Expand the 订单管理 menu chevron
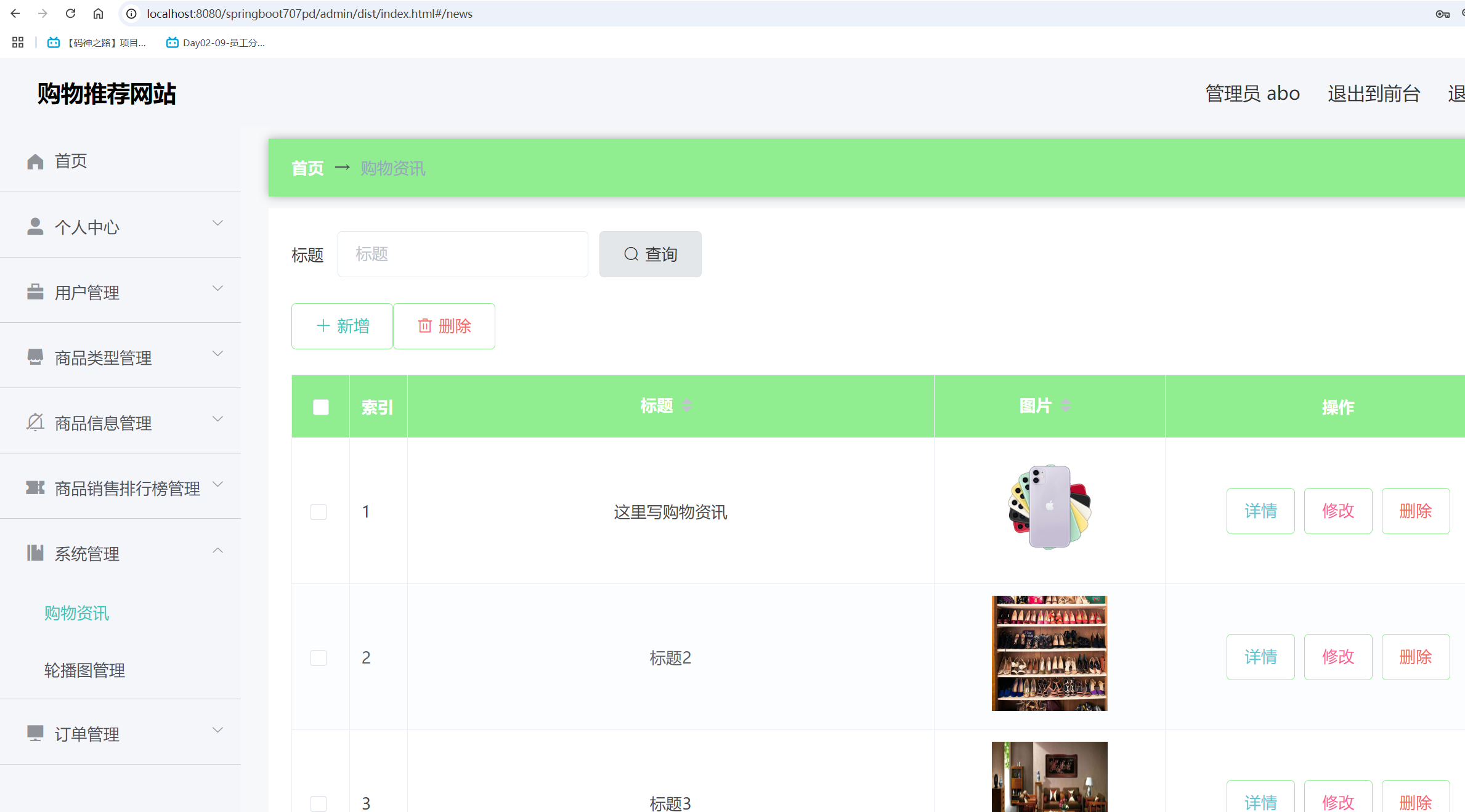The height and width of the screenshot is (812, 1465). [217, 730]
